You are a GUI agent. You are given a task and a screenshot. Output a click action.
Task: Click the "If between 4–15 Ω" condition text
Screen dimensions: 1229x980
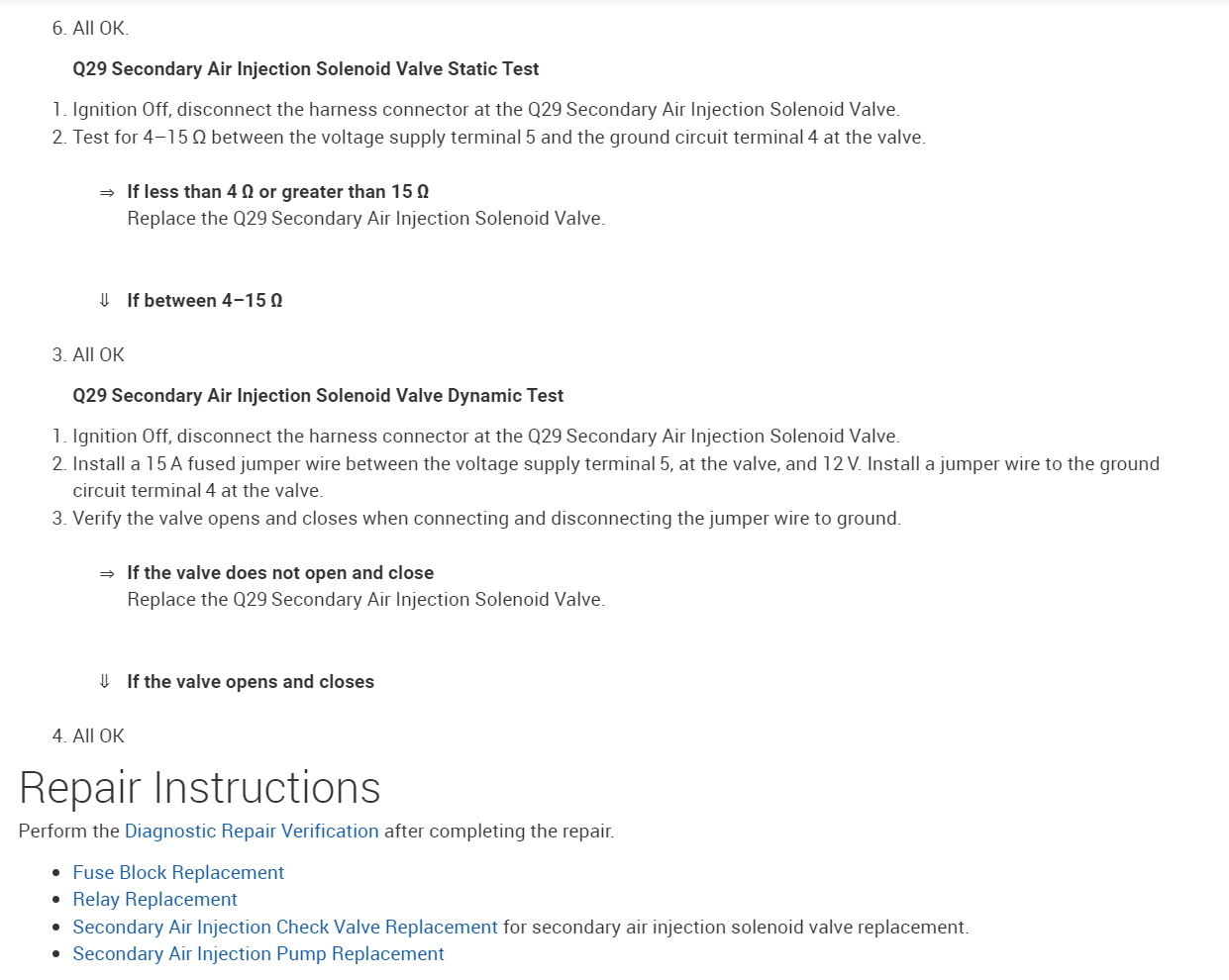pos(205,300)
